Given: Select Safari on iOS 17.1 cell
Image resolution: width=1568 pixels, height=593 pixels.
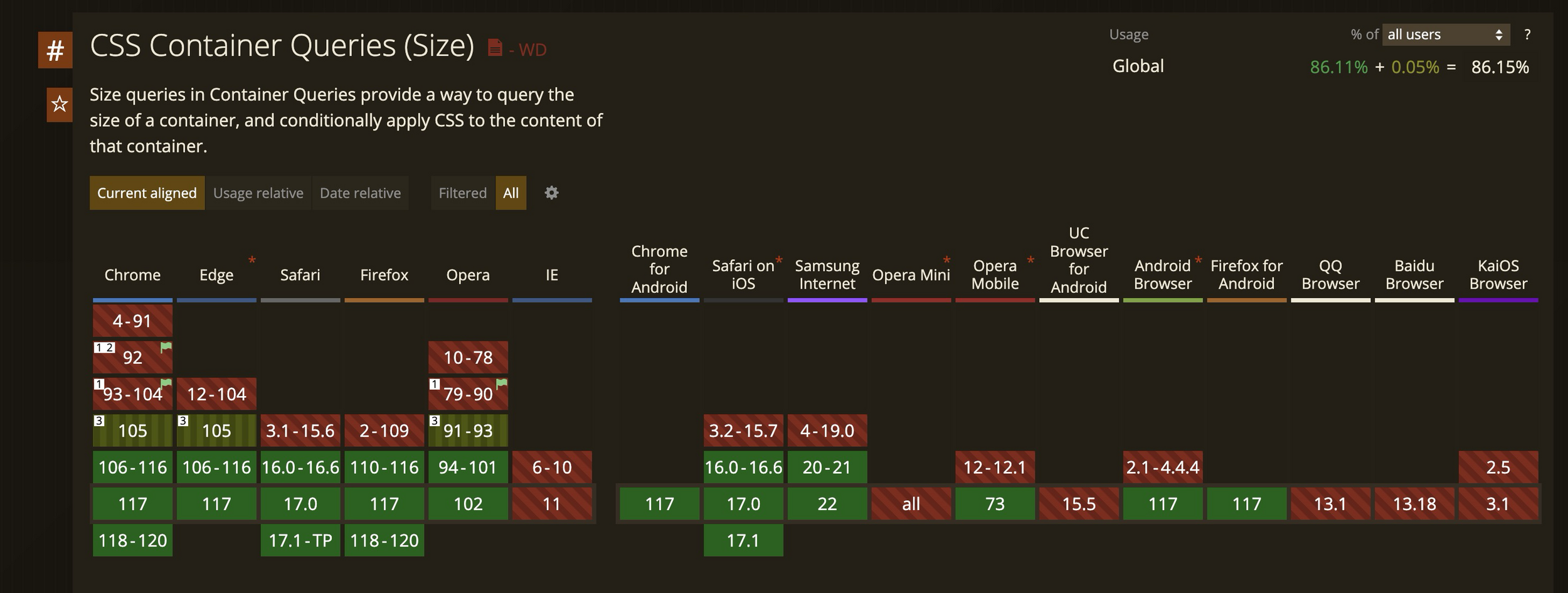Looking at the screenshot, I should tap(743, 540).
